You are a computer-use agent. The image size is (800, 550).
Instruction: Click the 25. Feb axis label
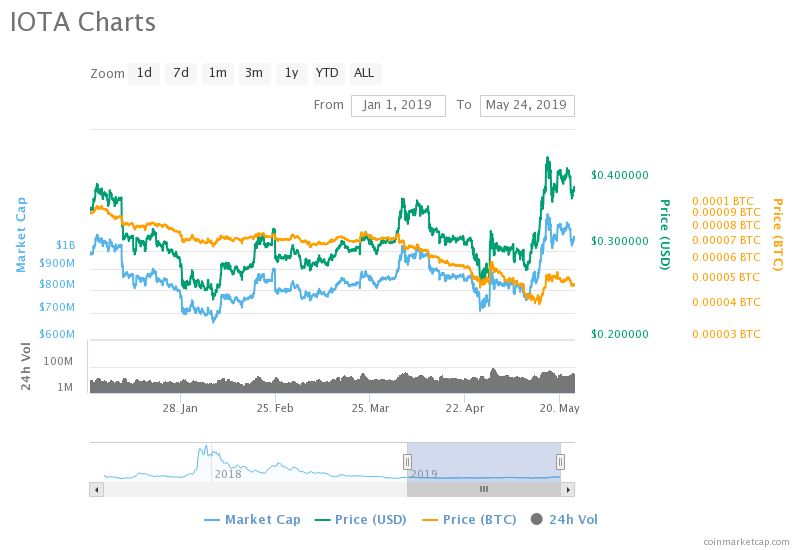pyautogui.click(x=275, y=408)
